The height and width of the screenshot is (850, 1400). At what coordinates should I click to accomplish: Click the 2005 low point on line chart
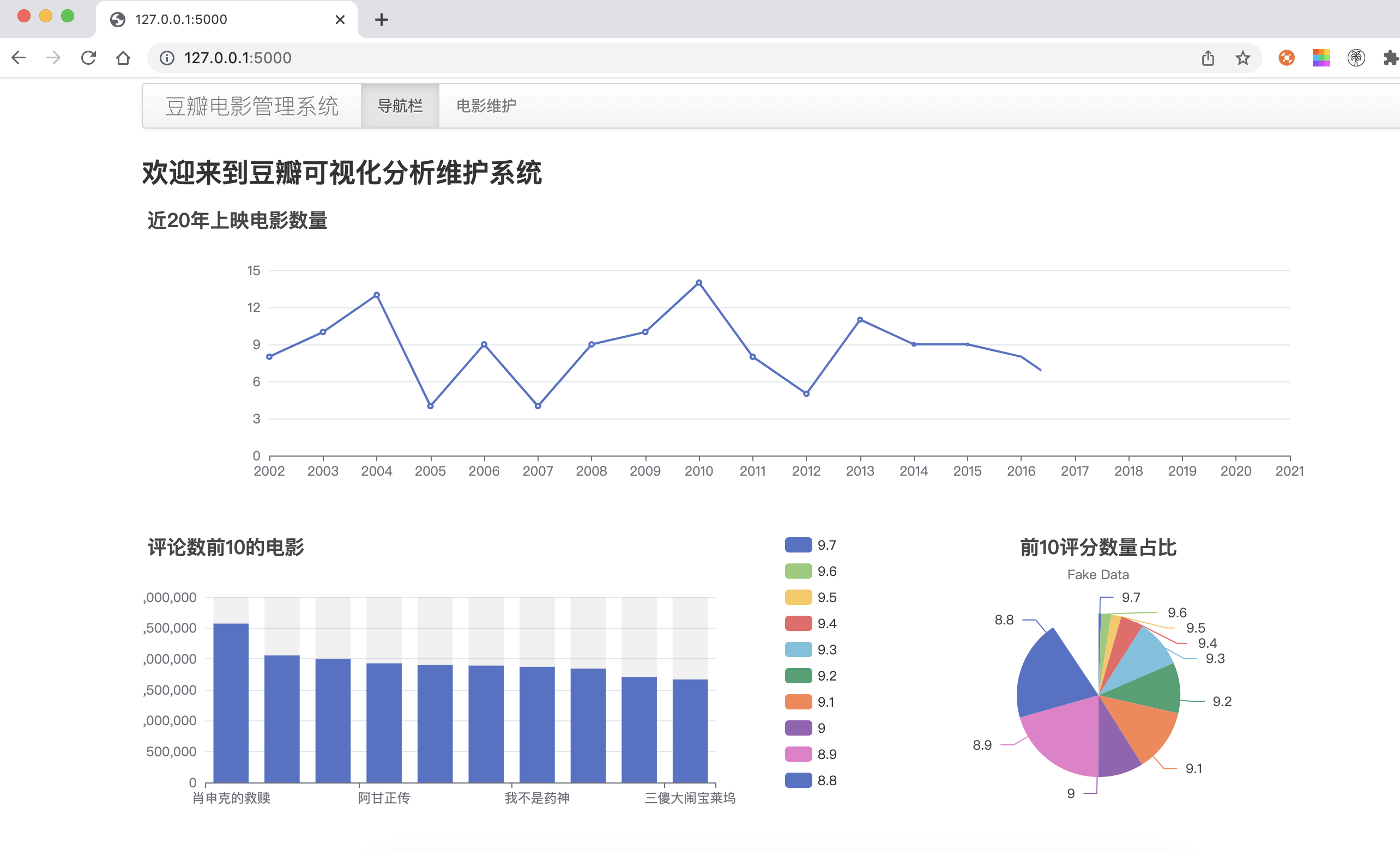(430, 406)
